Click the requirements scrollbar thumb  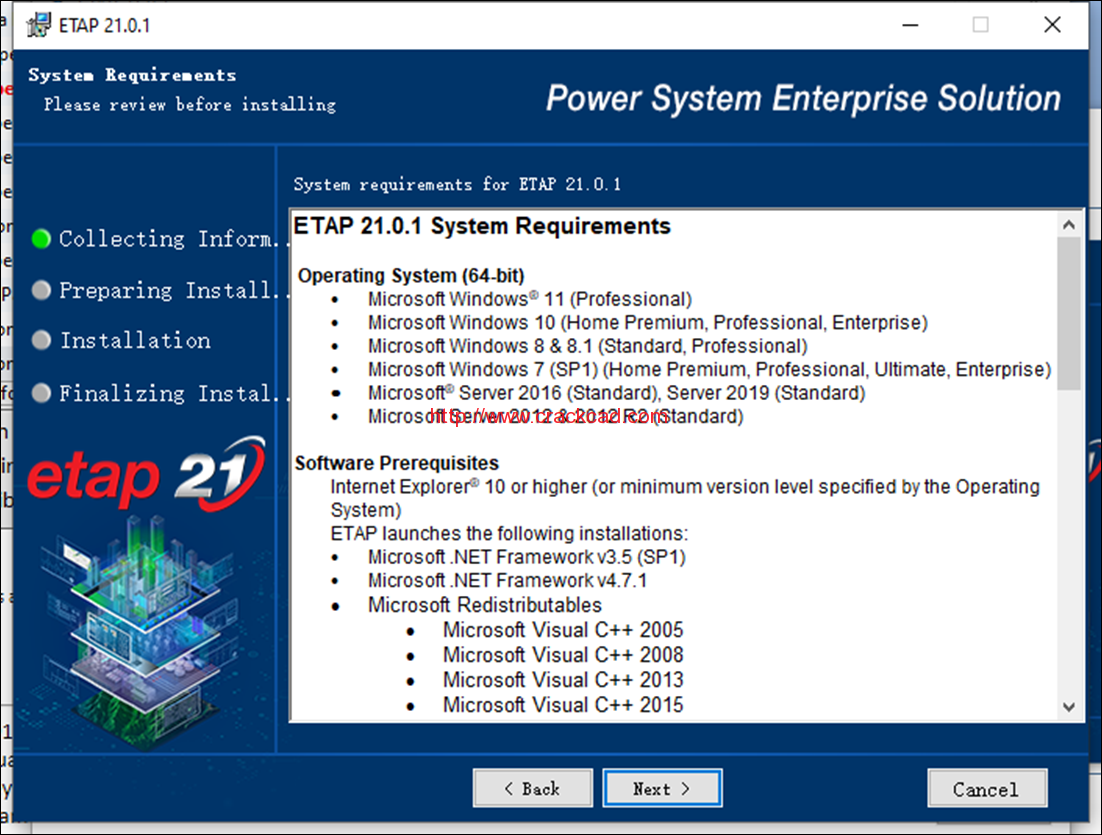click(1069, 313)
